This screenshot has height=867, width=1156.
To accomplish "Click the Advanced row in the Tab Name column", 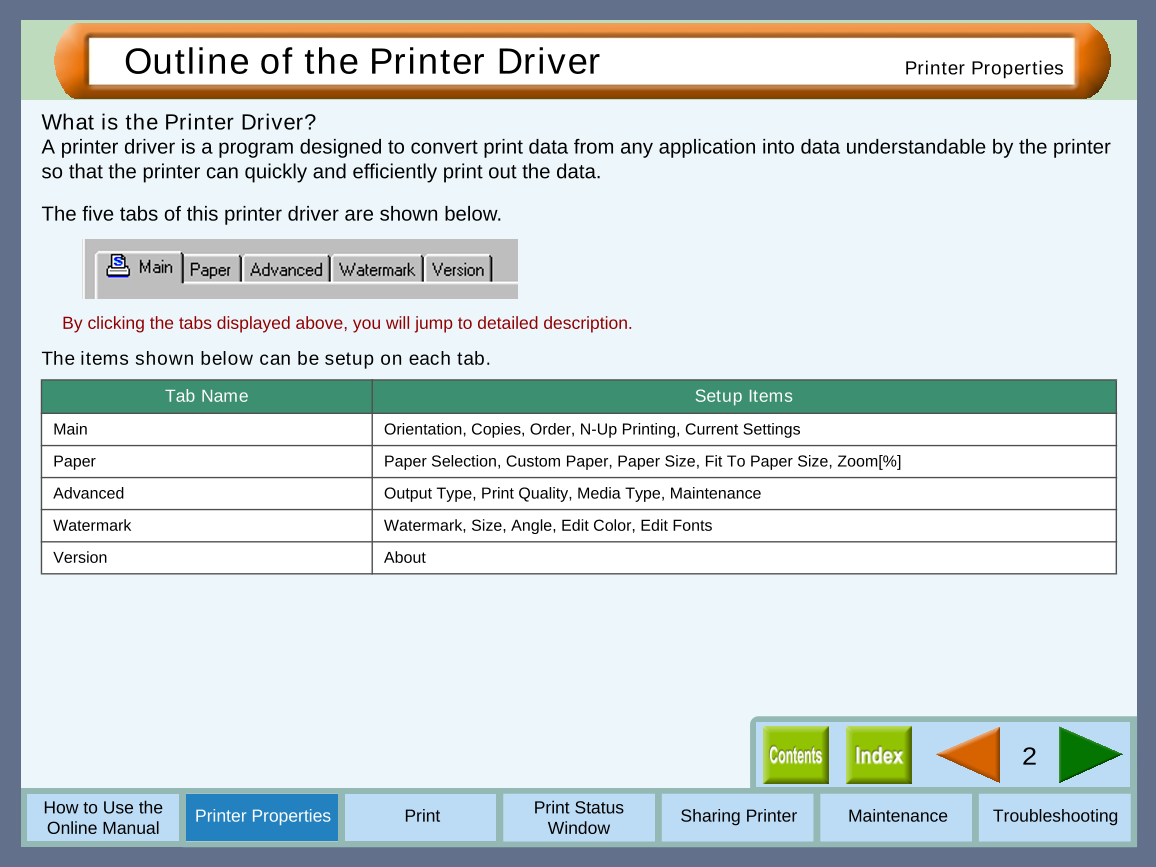I will pos(207,493).
